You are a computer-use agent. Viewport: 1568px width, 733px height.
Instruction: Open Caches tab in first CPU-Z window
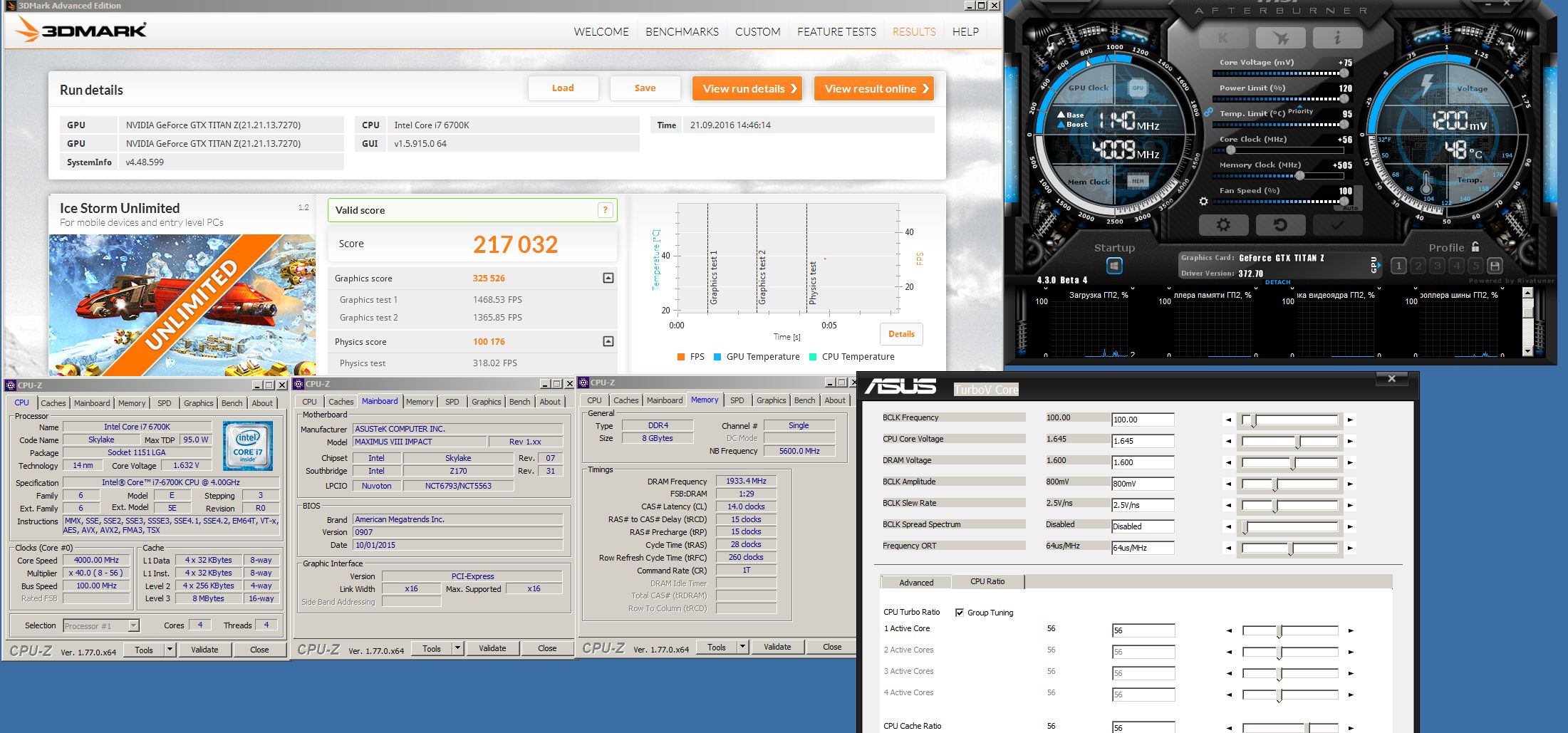coord(53,403)
